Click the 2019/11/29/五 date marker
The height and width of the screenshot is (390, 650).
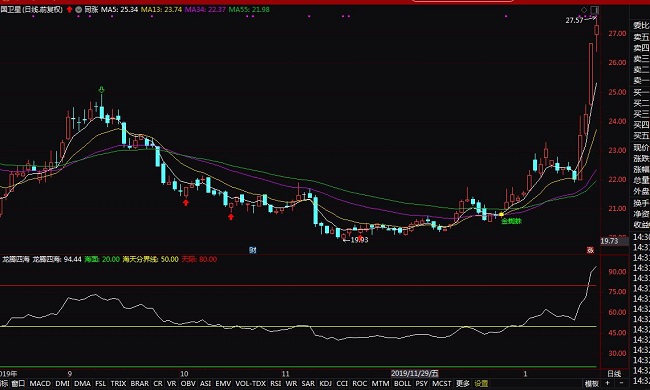[415, 373]
